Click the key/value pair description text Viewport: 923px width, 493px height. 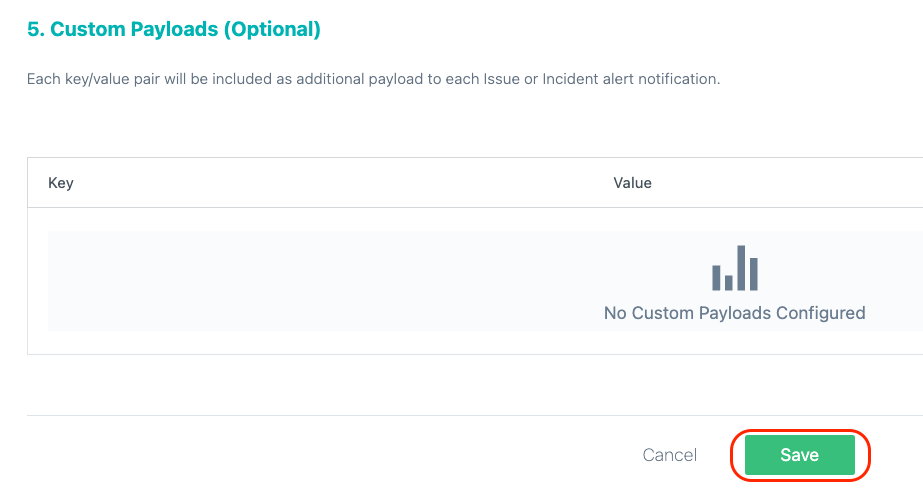click(373, 79)
